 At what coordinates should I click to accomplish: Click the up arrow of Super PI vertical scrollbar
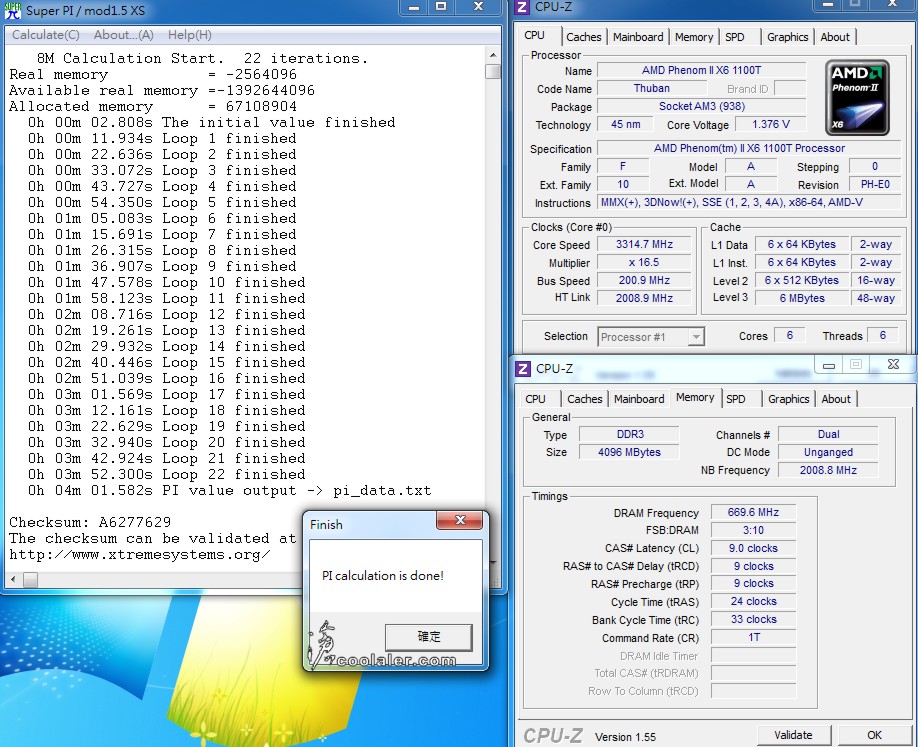[x=493, y=55]
